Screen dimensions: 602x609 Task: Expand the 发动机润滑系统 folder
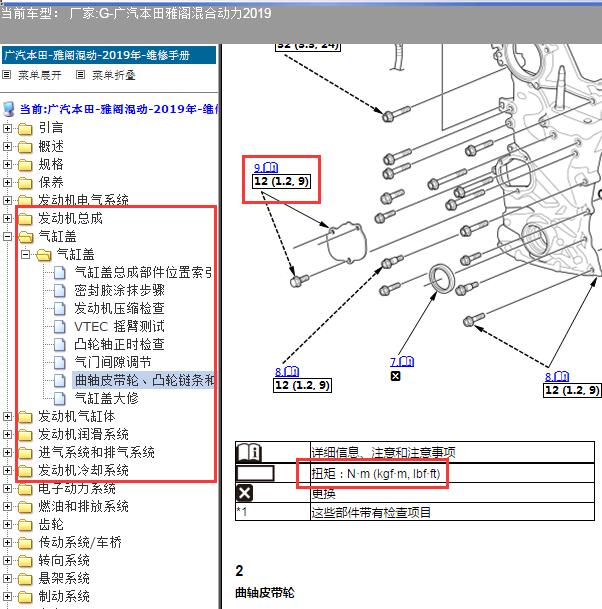7,434
